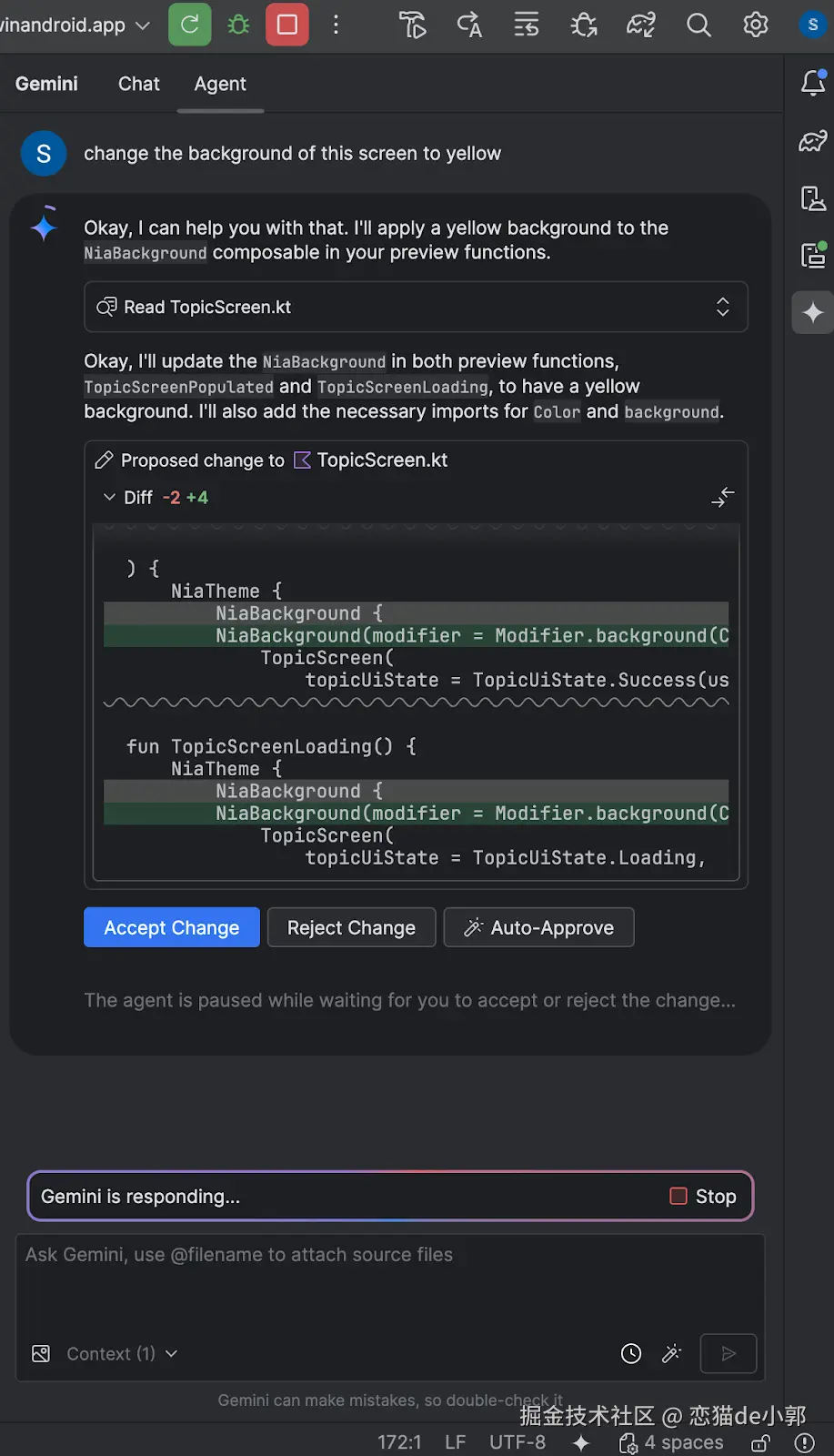
Task: Toggle Auto-Approve mode
Action: pyautogui.click(x=538, y=927)
